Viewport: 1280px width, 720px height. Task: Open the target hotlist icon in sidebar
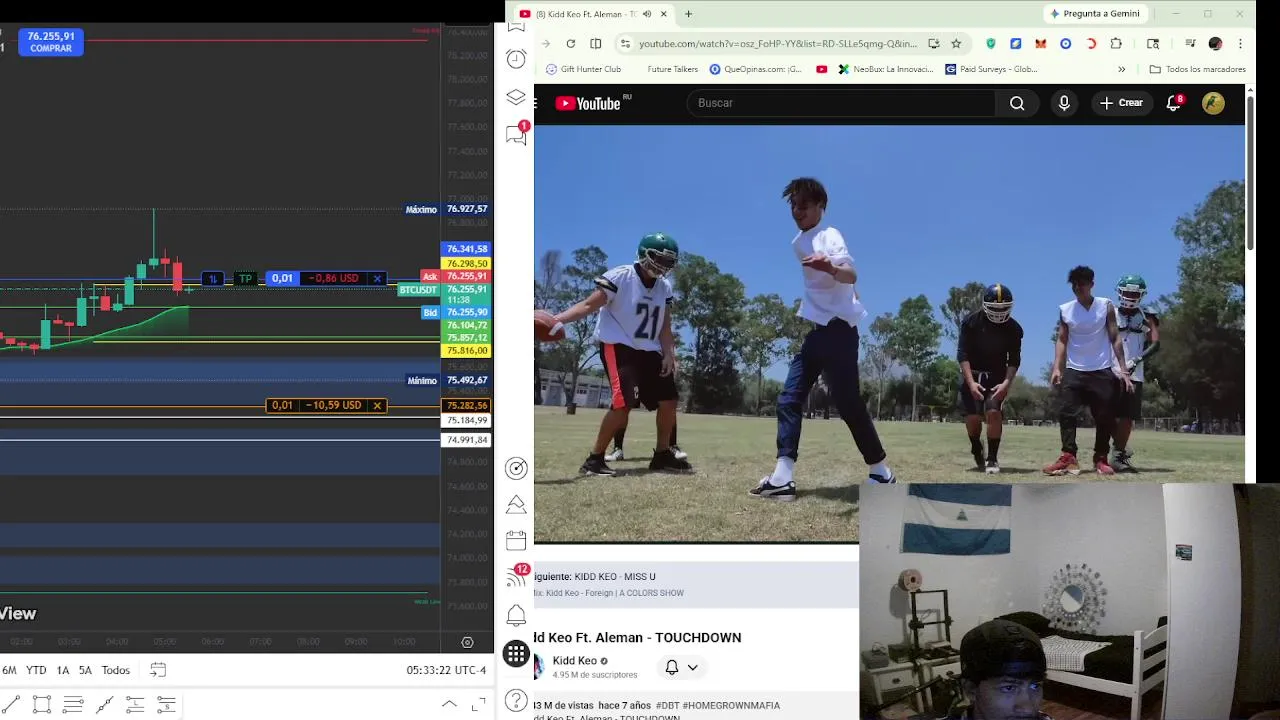[x=516, y=468]
